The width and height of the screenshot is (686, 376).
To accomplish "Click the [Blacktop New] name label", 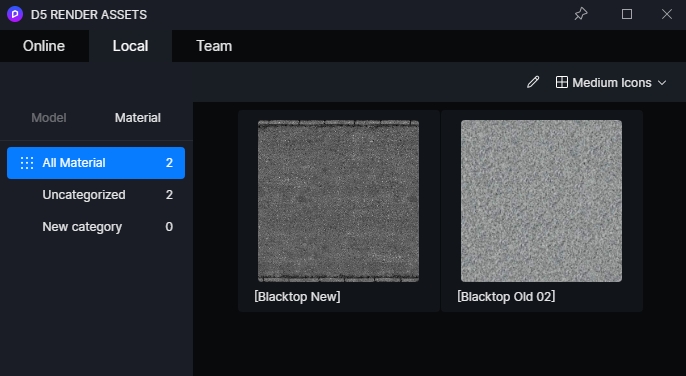I will tap(297, 297).
